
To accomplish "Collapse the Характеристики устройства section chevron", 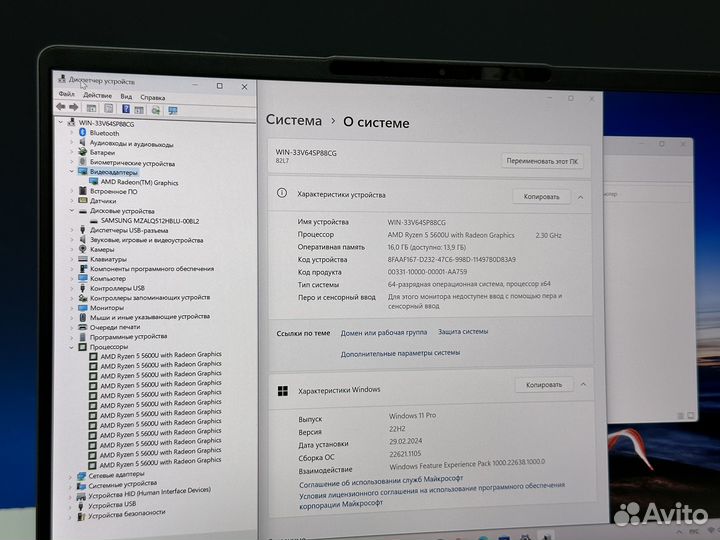I will pos(582,197).
